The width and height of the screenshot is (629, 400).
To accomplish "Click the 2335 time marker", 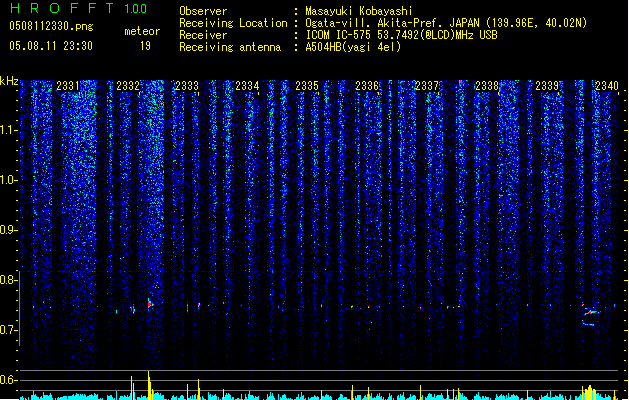I will [x=307, y=86].
